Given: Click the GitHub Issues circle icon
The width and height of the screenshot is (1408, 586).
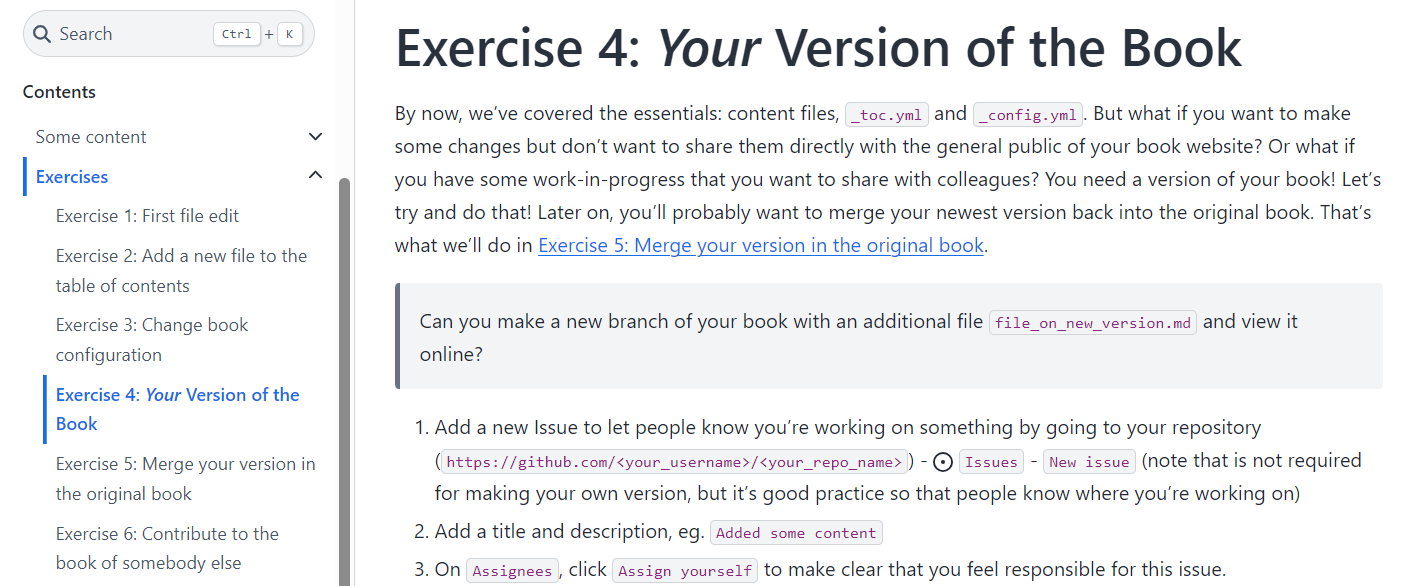Looking at the screenshot, I should (x=942, y=462).
